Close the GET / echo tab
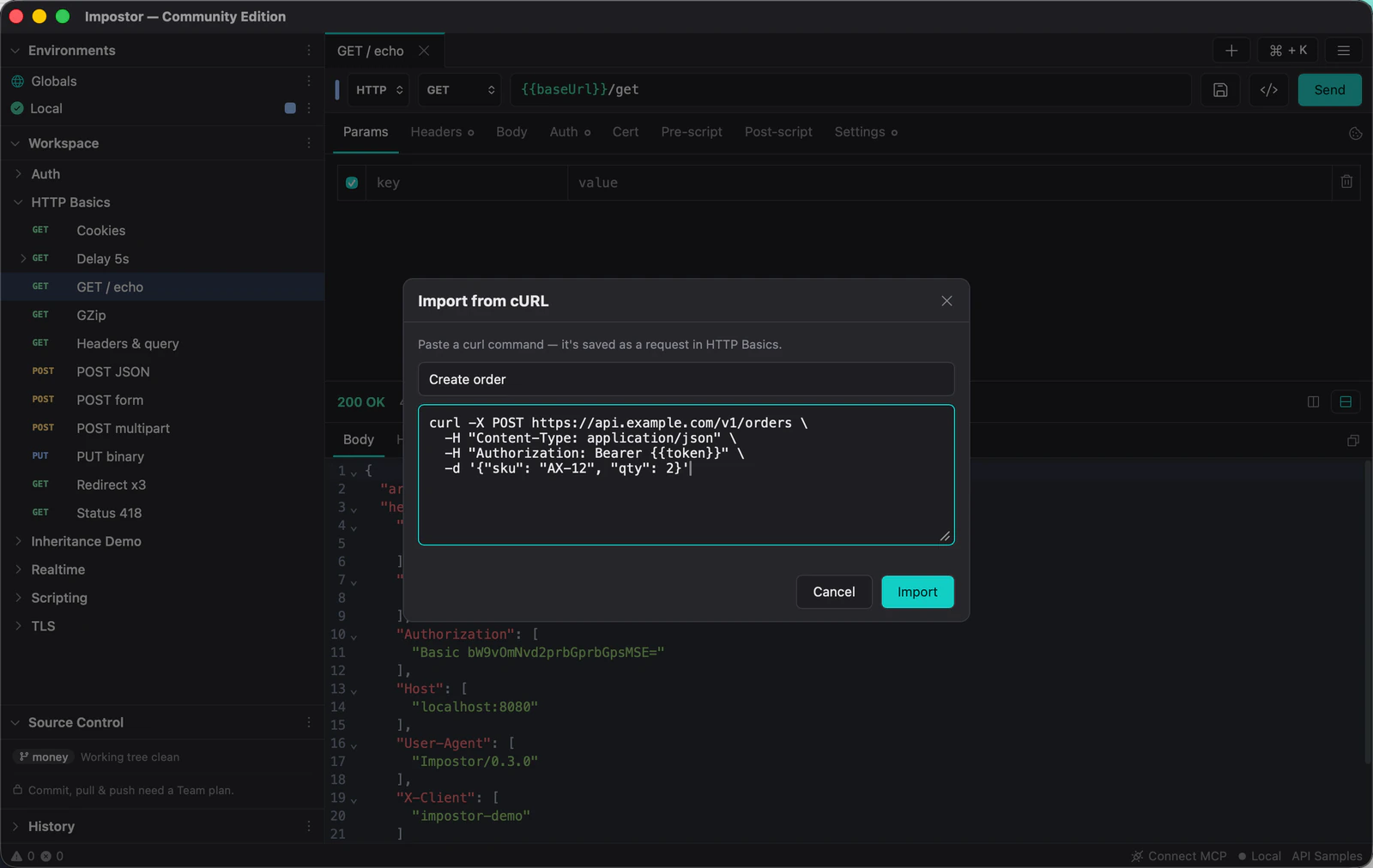The height and width of the screenshot is (868, 1373). 424,51
